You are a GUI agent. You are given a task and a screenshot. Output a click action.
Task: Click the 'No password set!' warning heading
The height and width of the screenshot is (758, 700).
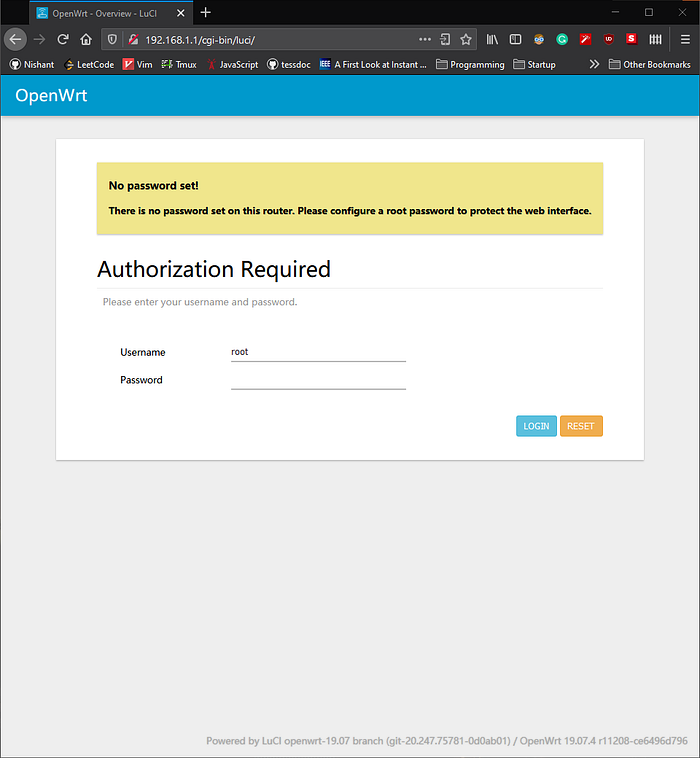pyautogui.click(x=154, y=186)
